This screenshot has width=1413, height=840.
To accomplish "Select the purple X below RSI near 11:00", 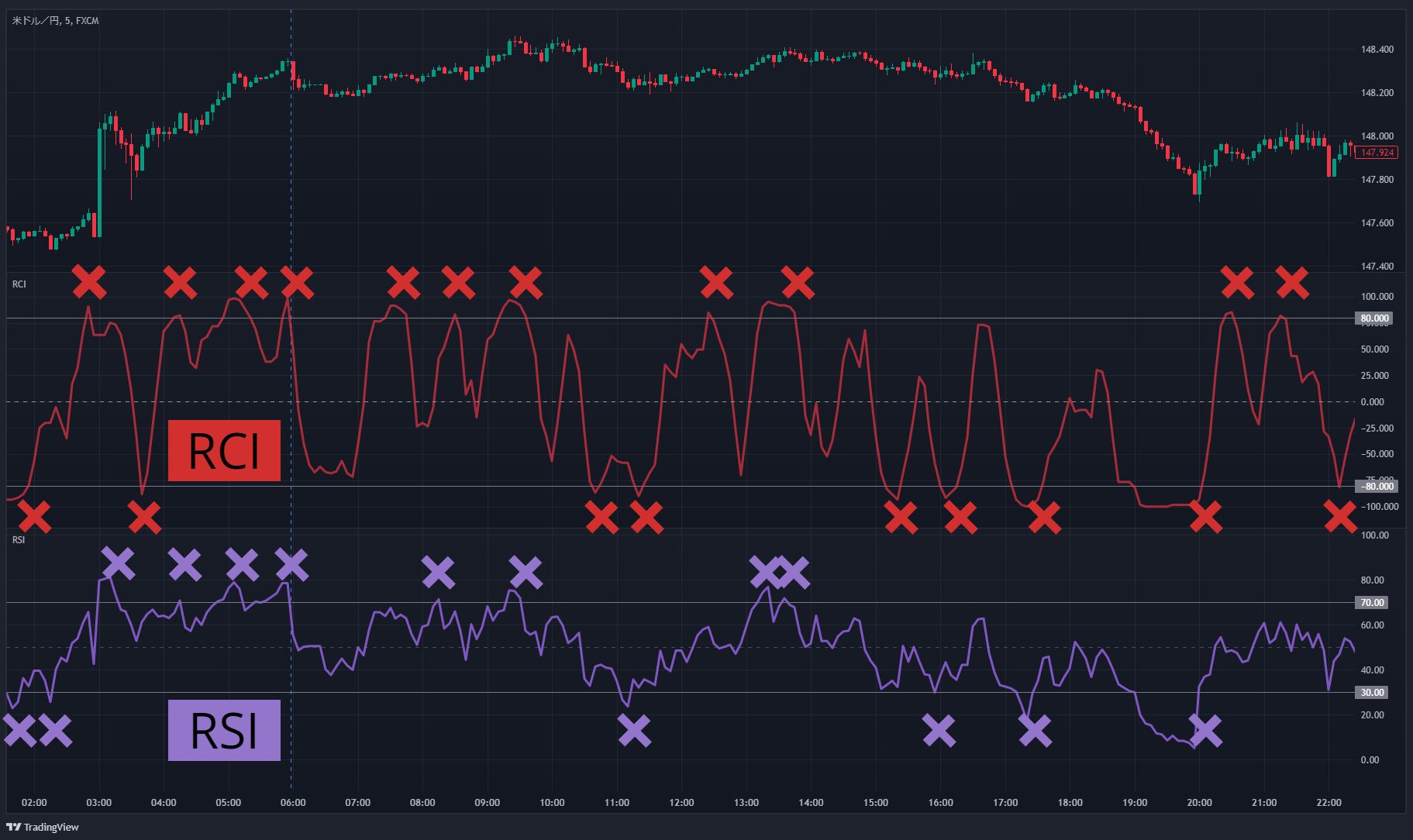I will 634,730.
